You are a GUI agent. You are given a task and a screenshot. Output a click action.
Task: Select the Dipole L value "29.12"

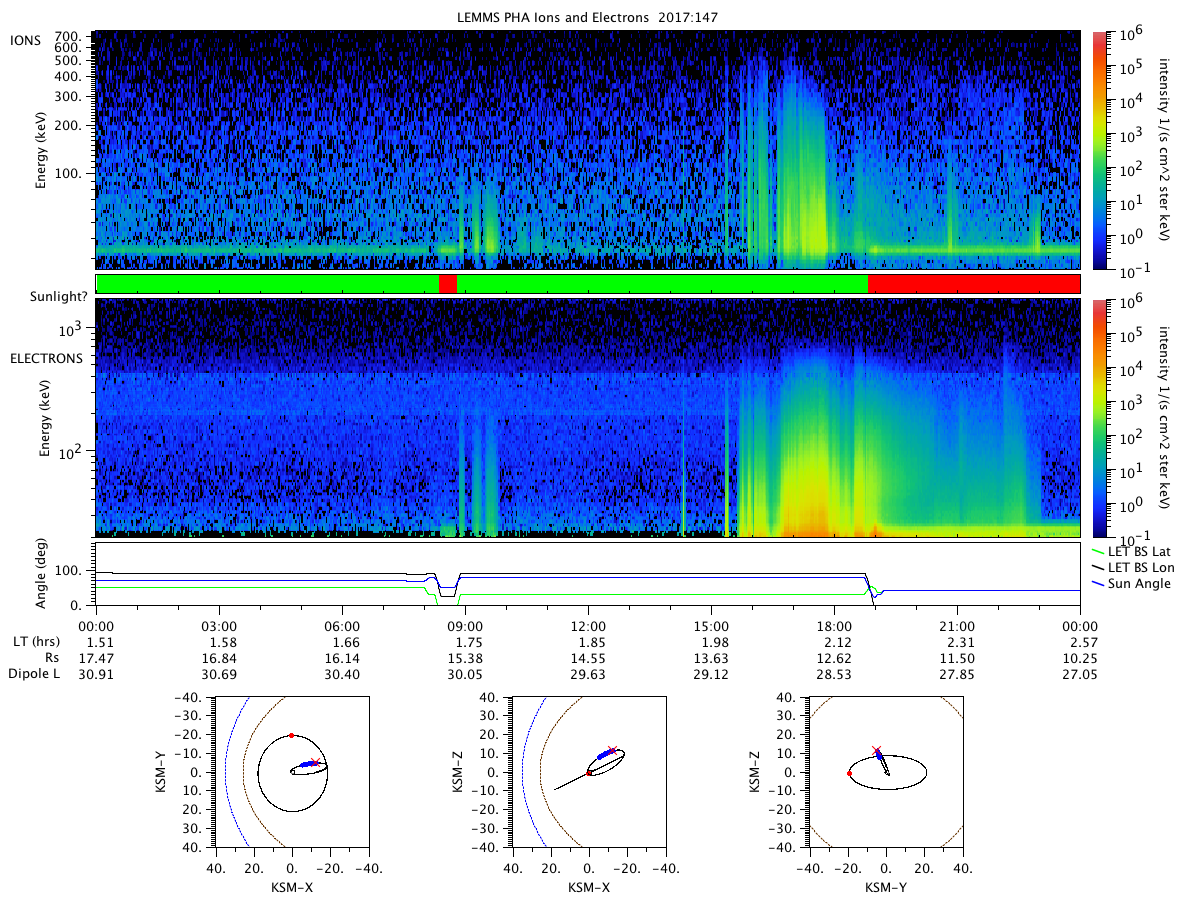(711, 674)
